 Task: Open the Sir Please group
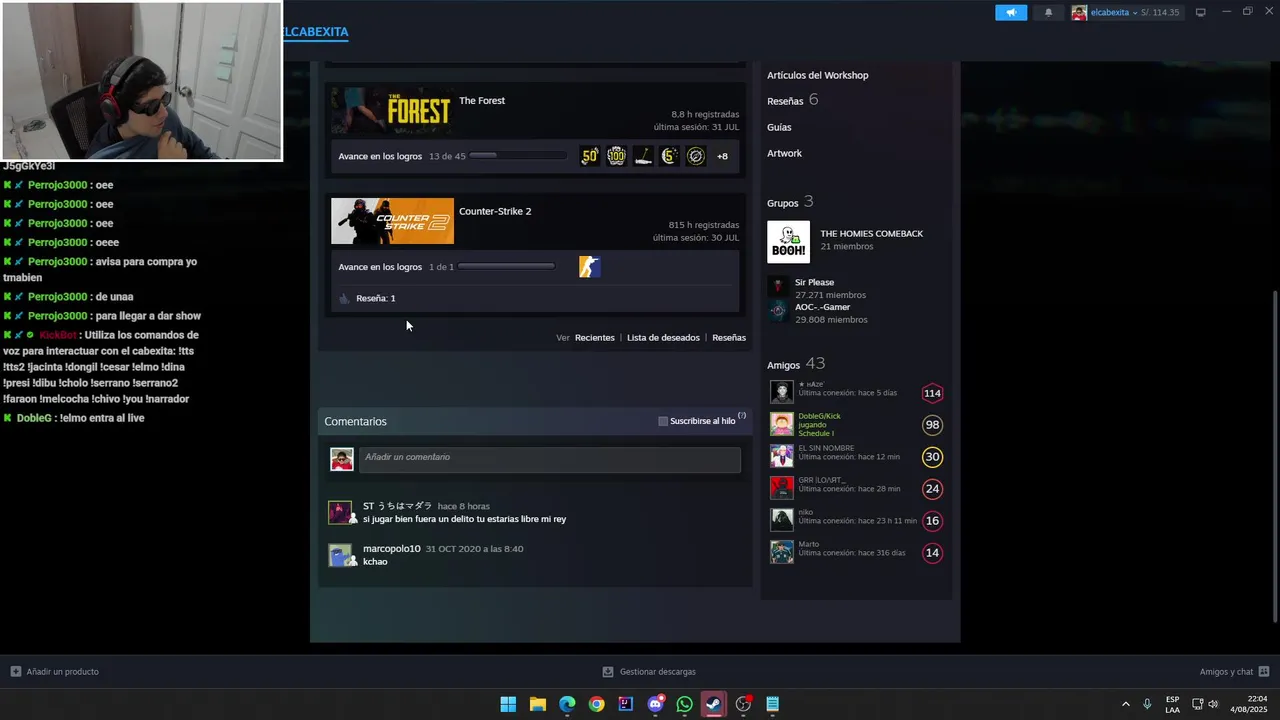(x=814, y=282)
